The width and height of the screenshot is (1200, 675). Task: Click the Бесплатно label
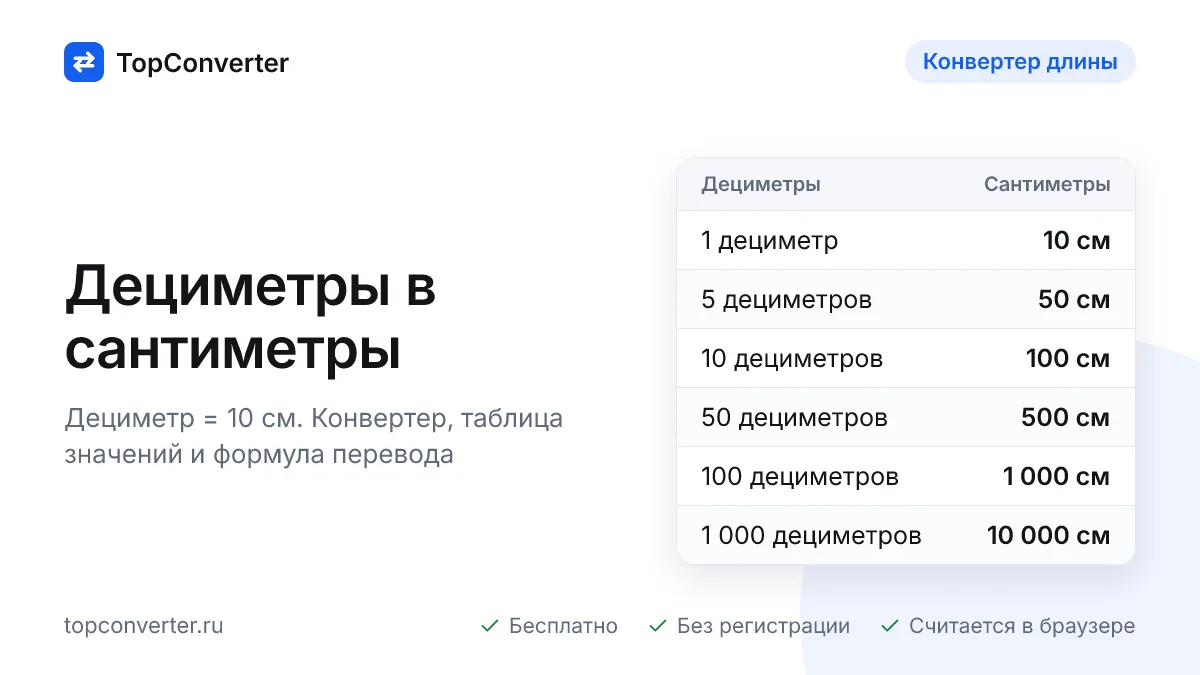tap(563, 626)
